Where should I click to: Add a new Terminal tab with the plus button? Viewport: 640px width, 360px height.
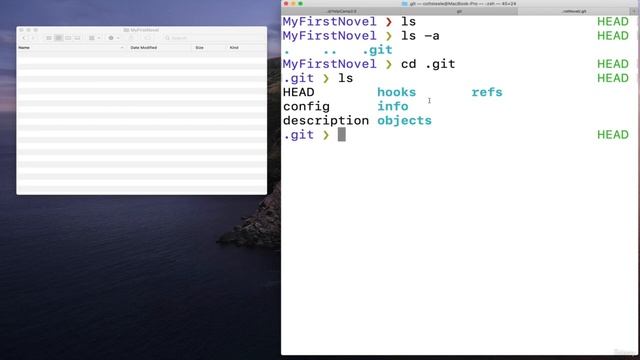[x=634, y=11]
